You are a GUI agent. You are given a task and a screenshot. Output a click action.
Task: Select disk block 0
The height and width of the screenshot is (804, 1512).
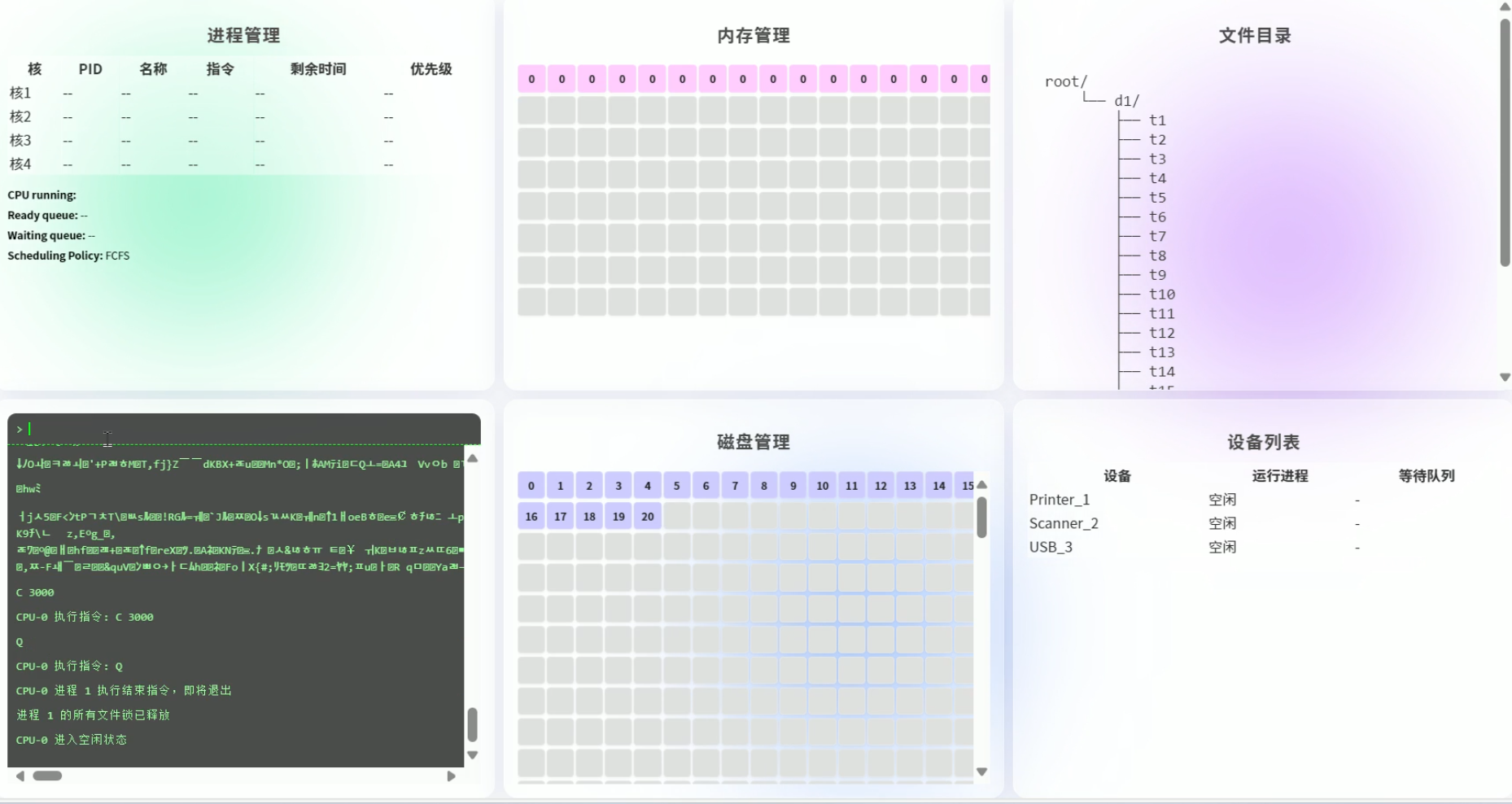[x=531, y=486]
